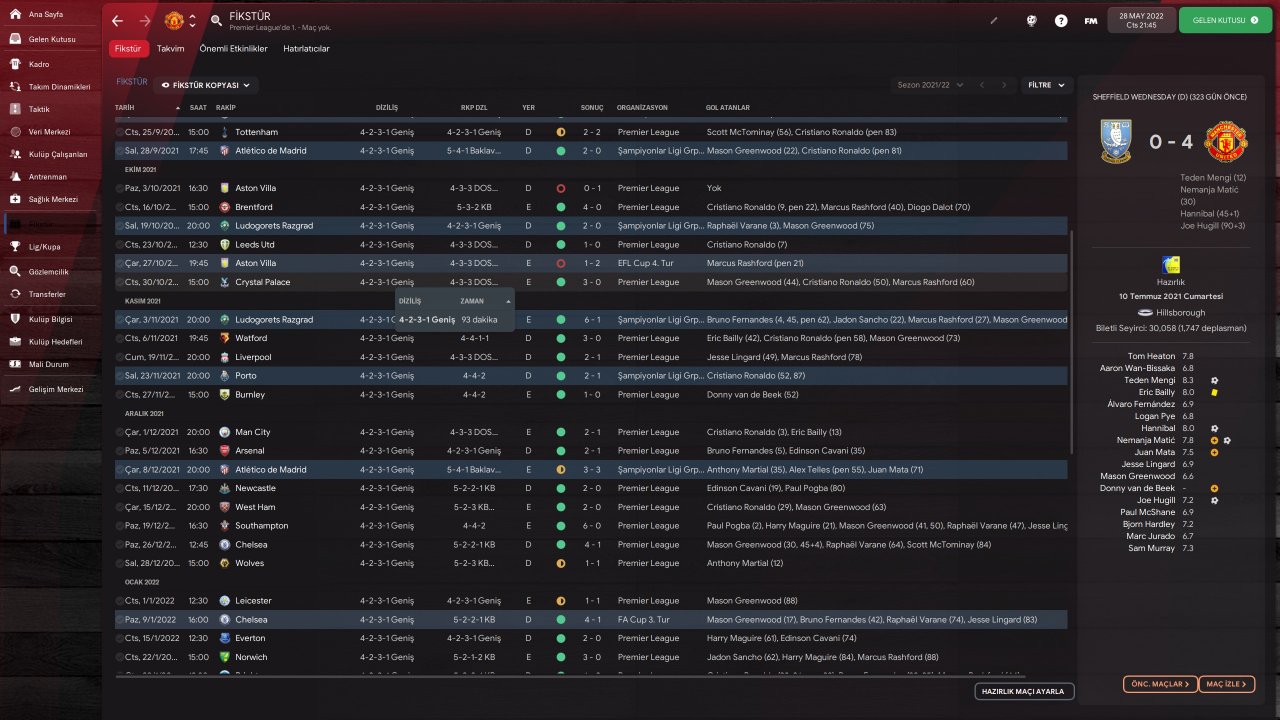
Task: Go forward with the right arrow
Action: click(145, 20)
